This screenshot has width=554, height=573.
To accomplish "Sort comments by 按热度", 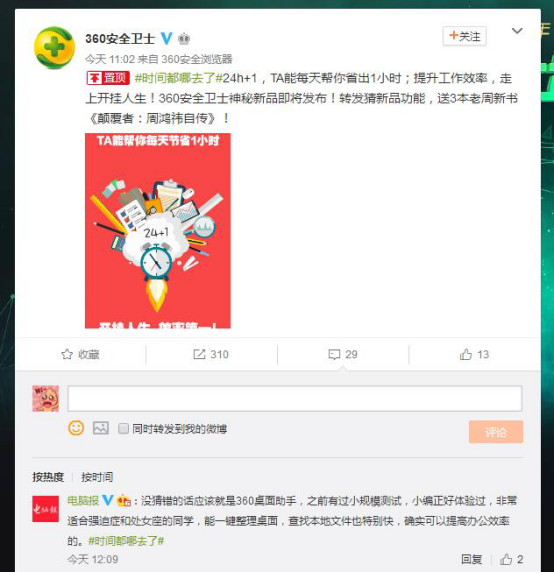I will tap(48, 477).
